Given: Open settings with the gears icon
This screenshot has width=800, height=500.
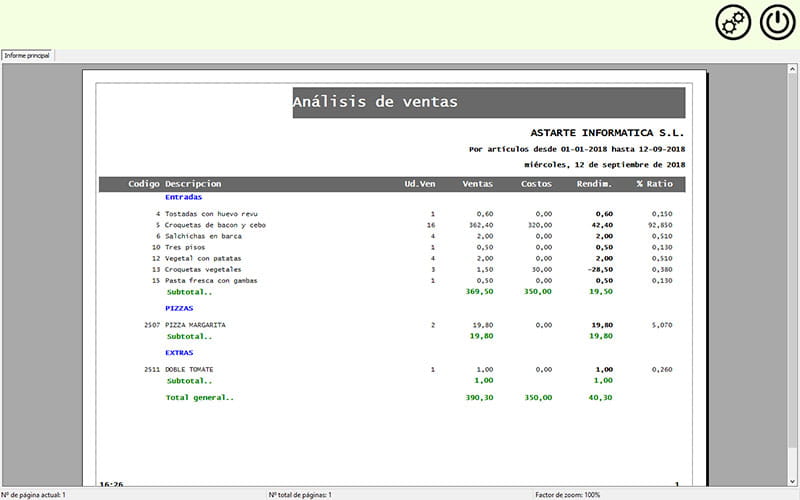Looking at the screenshot, I should (733, 22).
